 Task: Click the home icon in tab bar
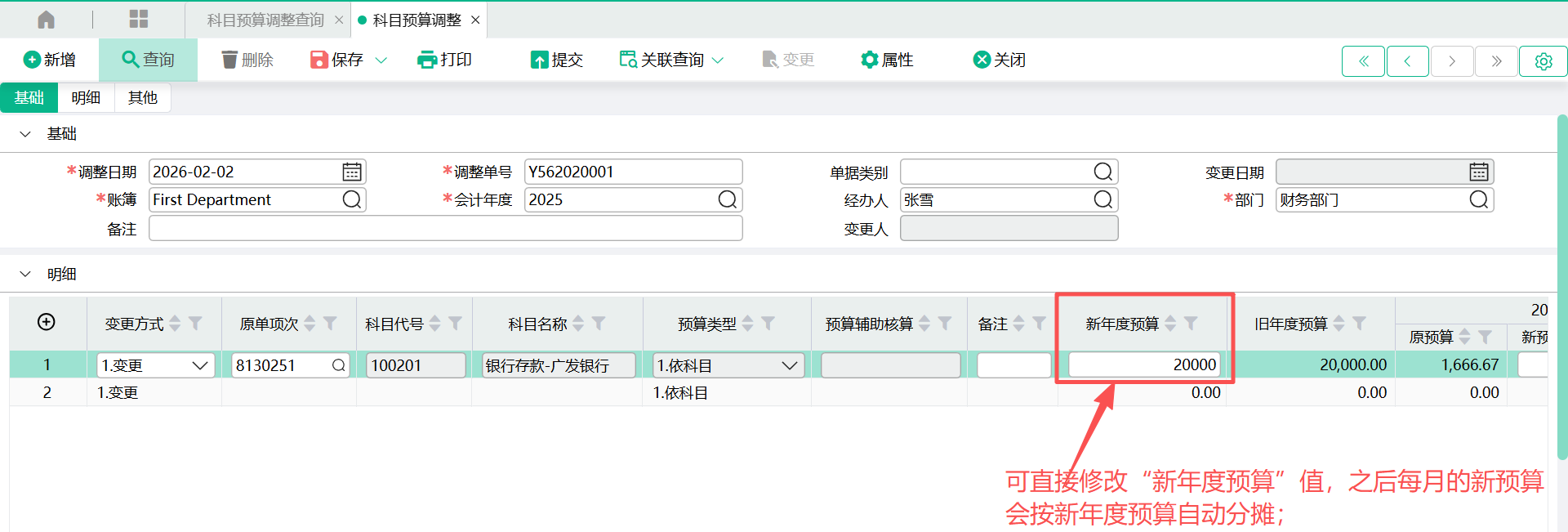pyautogui.click(x=47, y=20)
